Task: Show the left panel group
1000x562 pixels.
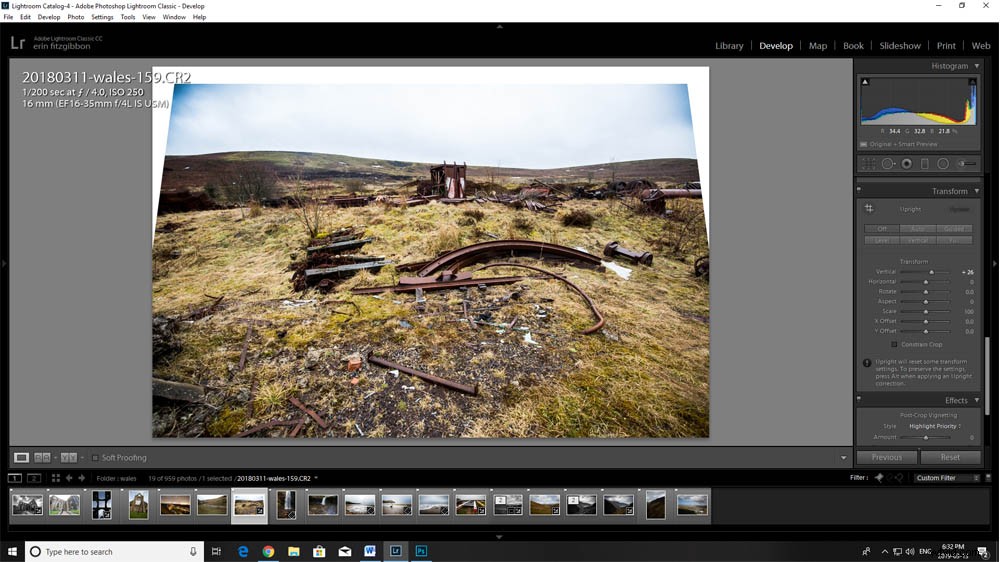Action: tap(4, 263)
